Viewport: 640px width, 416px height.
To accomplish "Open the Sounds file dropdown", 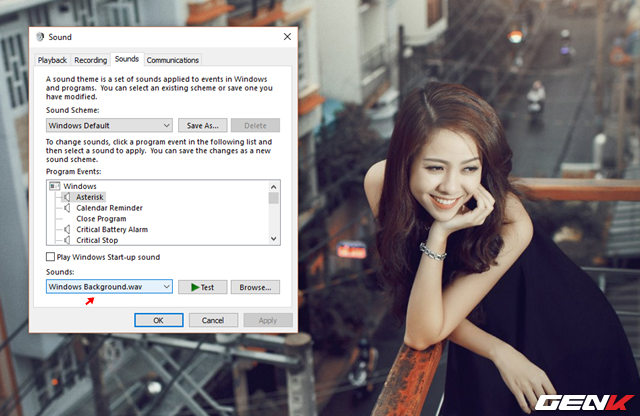I will (x=109, y=287).
